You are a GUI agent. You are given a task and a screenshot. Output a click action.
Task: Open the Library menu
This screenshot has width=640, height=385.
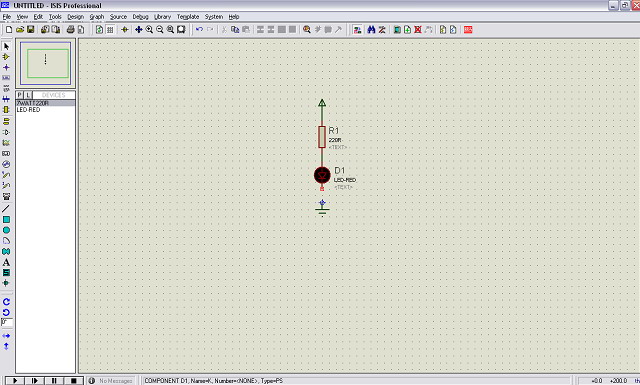coord(162,17)
